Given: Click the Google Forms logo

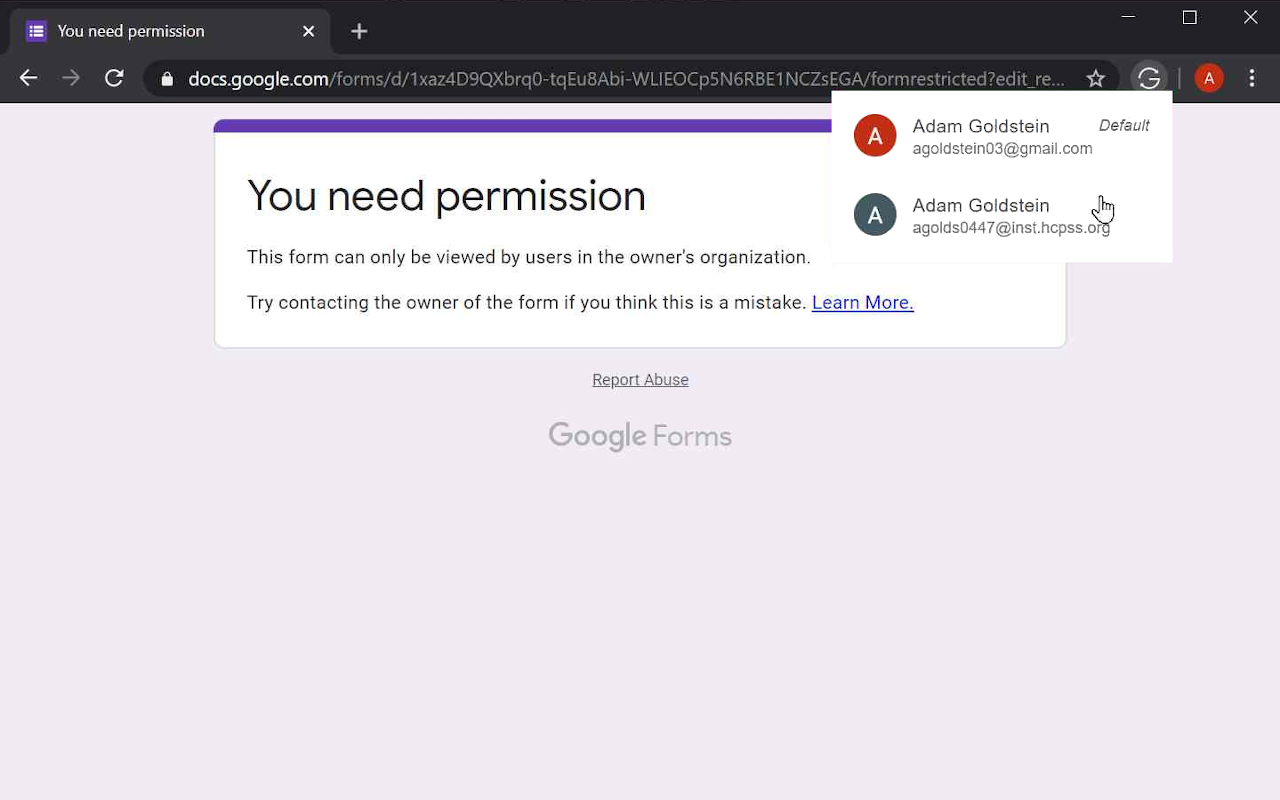Looking at the screenshot, I should [640, 436].
